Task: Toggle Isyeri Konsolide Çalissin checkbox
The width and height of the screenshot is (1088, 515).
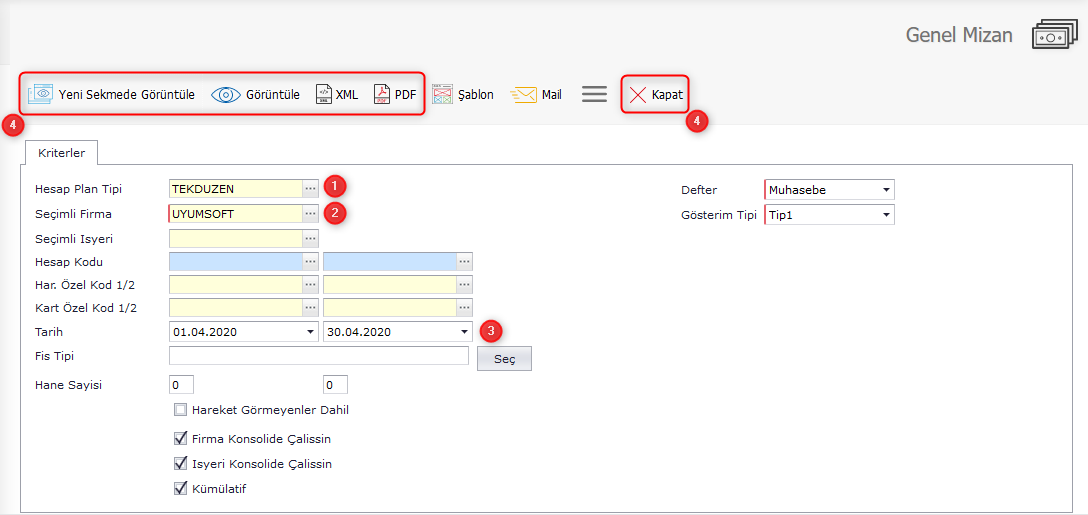Action: tap(180, 464)
